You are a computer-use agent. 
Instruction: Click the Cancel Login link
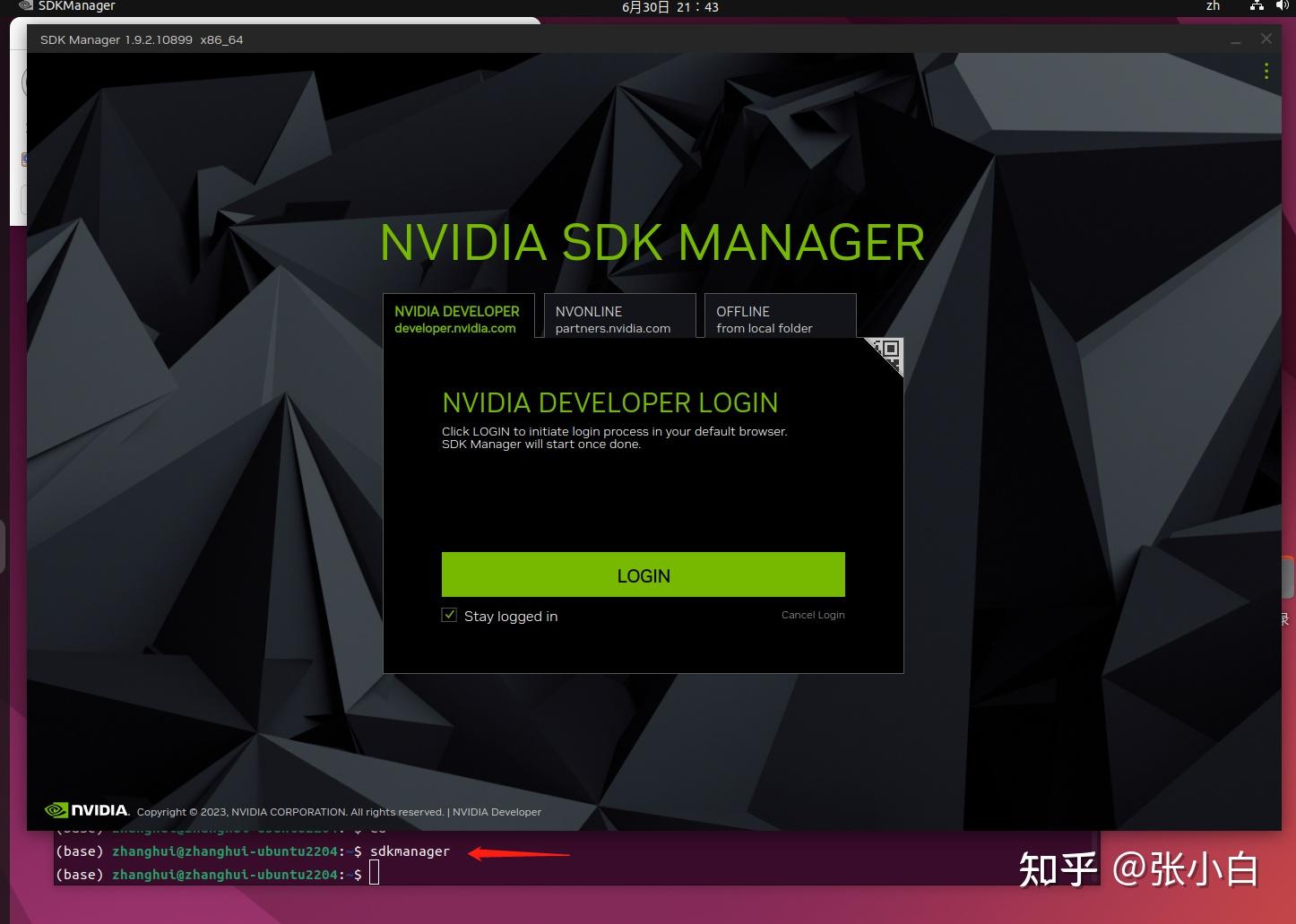pyautogui.click(x=813, y=615)
